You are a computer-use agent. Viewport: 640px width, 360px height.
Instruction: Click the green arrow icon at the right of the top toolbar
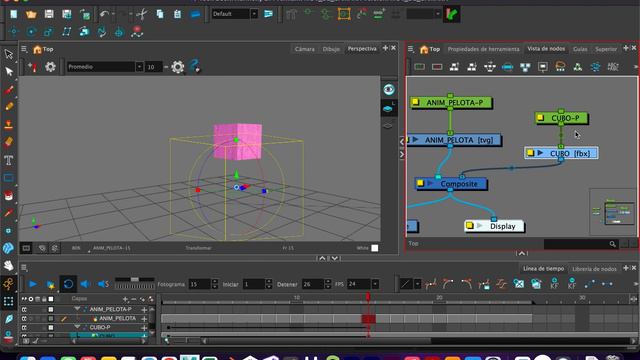coord(451,14)
